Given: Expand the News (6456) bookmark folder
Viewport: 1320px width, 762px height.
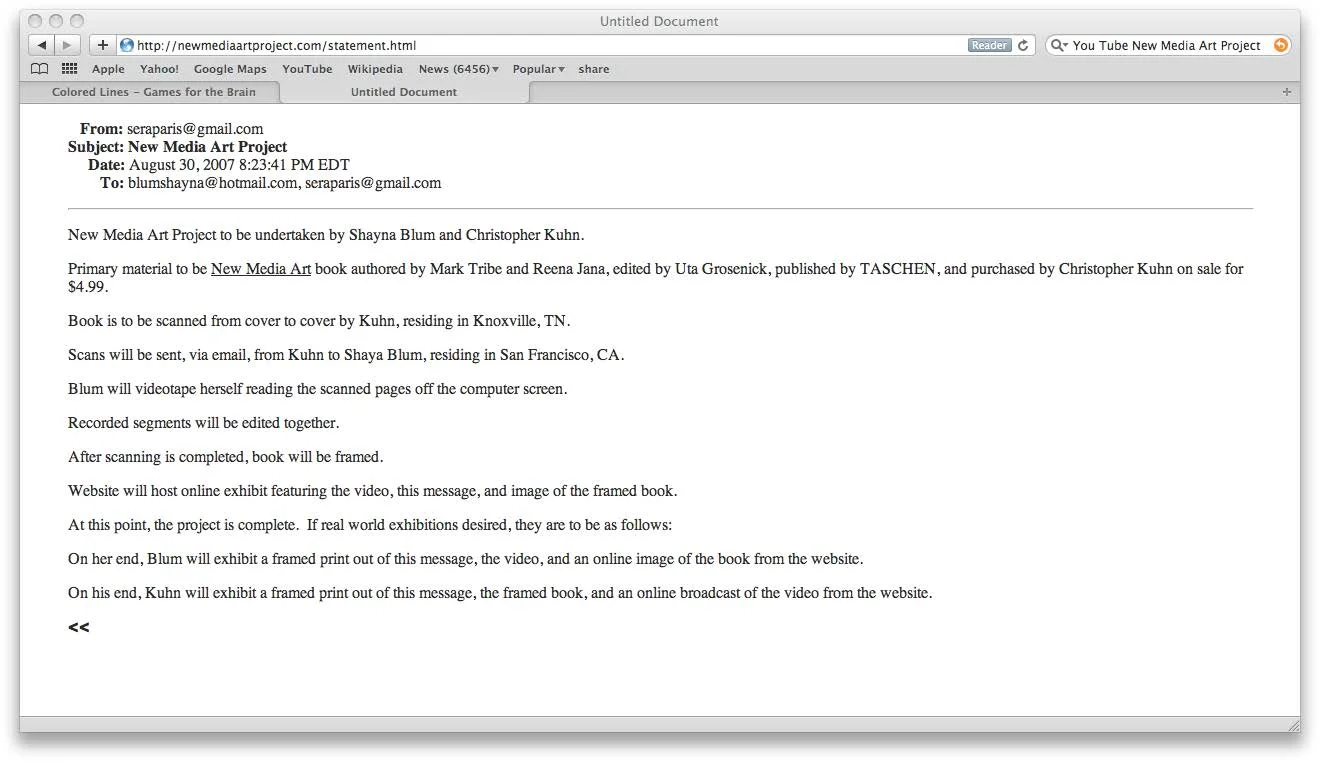Looking at the screenshot, I should pyautogui.click(x=459, y=69).
